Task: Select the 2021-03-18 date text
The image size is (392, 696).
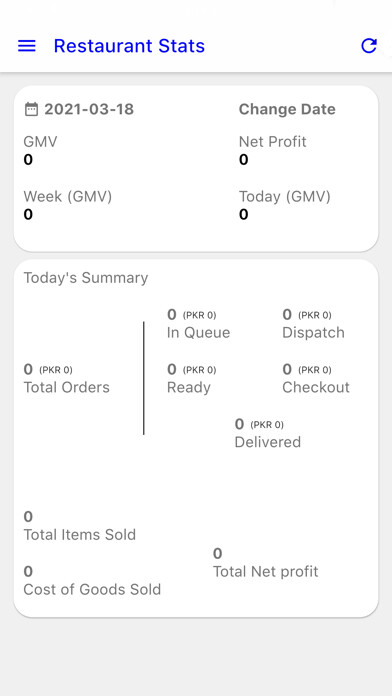Action: coord(89,109)
